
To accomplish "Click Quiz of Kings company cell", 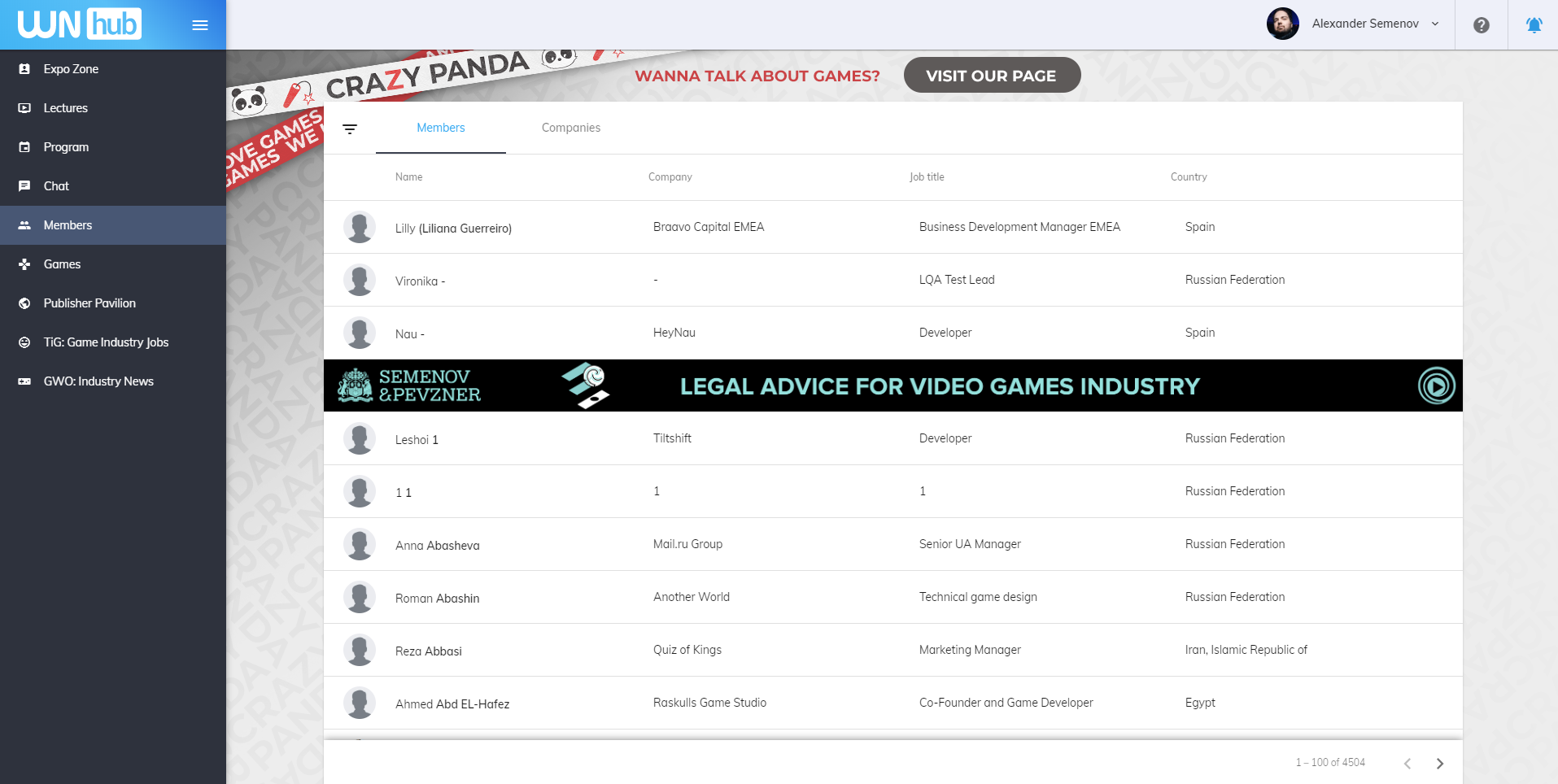I will coord(687,650).
